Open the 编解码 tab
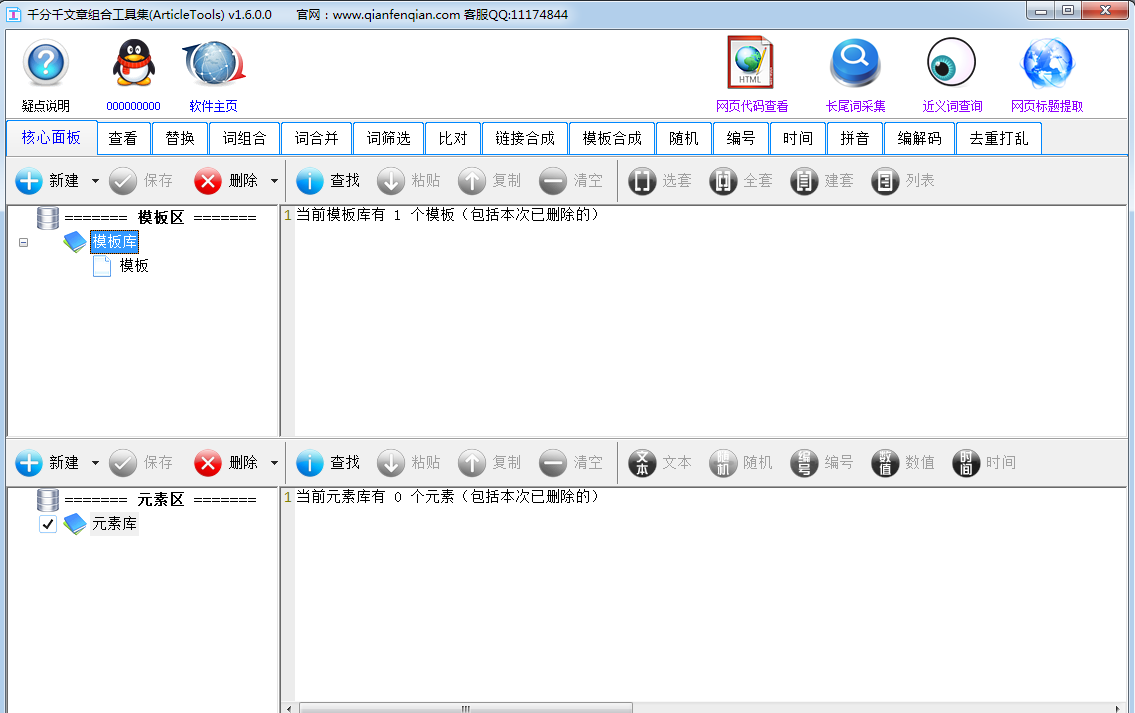This screenshot has width=1135, height=713. click(x=919, y=138)
